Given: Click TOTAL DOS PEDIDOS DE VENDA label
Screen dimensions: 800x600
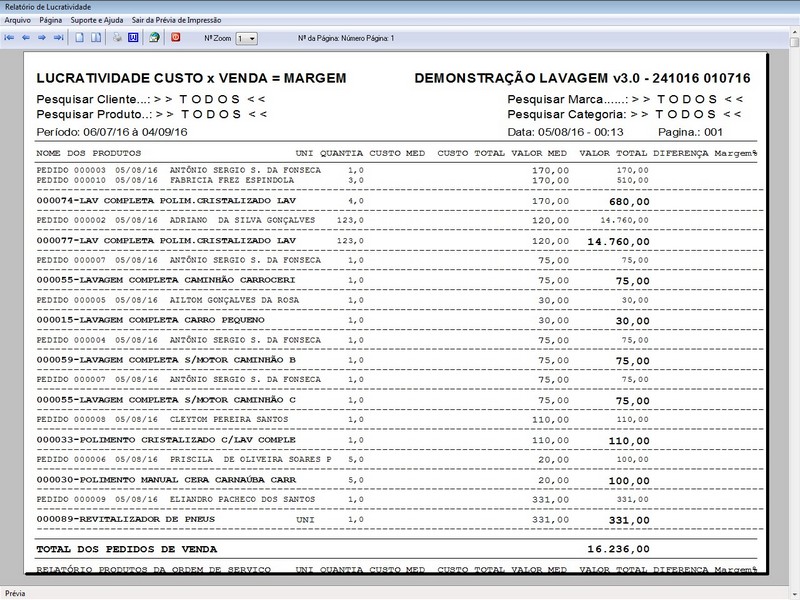Looking at the screenshot, I should [127, 549].
